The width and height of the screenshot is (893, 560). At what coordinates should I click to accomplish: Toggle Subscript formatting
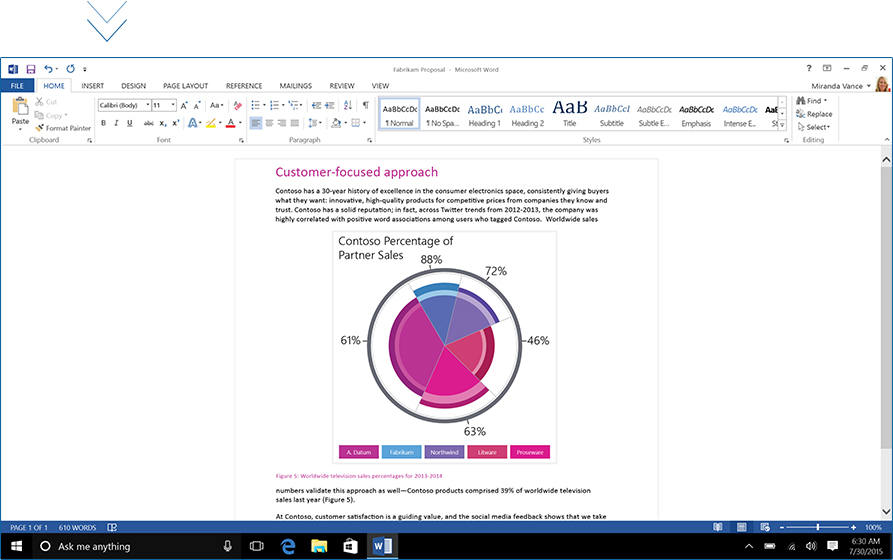[162, 123]
